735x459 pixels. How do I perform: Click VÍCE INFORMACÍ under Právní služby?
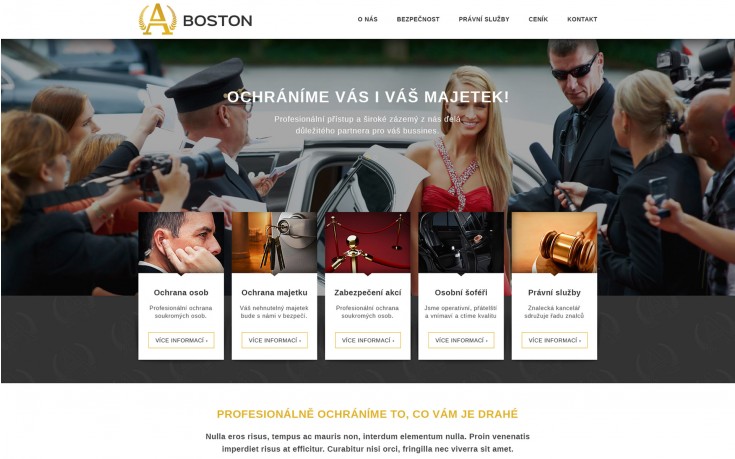[554, 340]
